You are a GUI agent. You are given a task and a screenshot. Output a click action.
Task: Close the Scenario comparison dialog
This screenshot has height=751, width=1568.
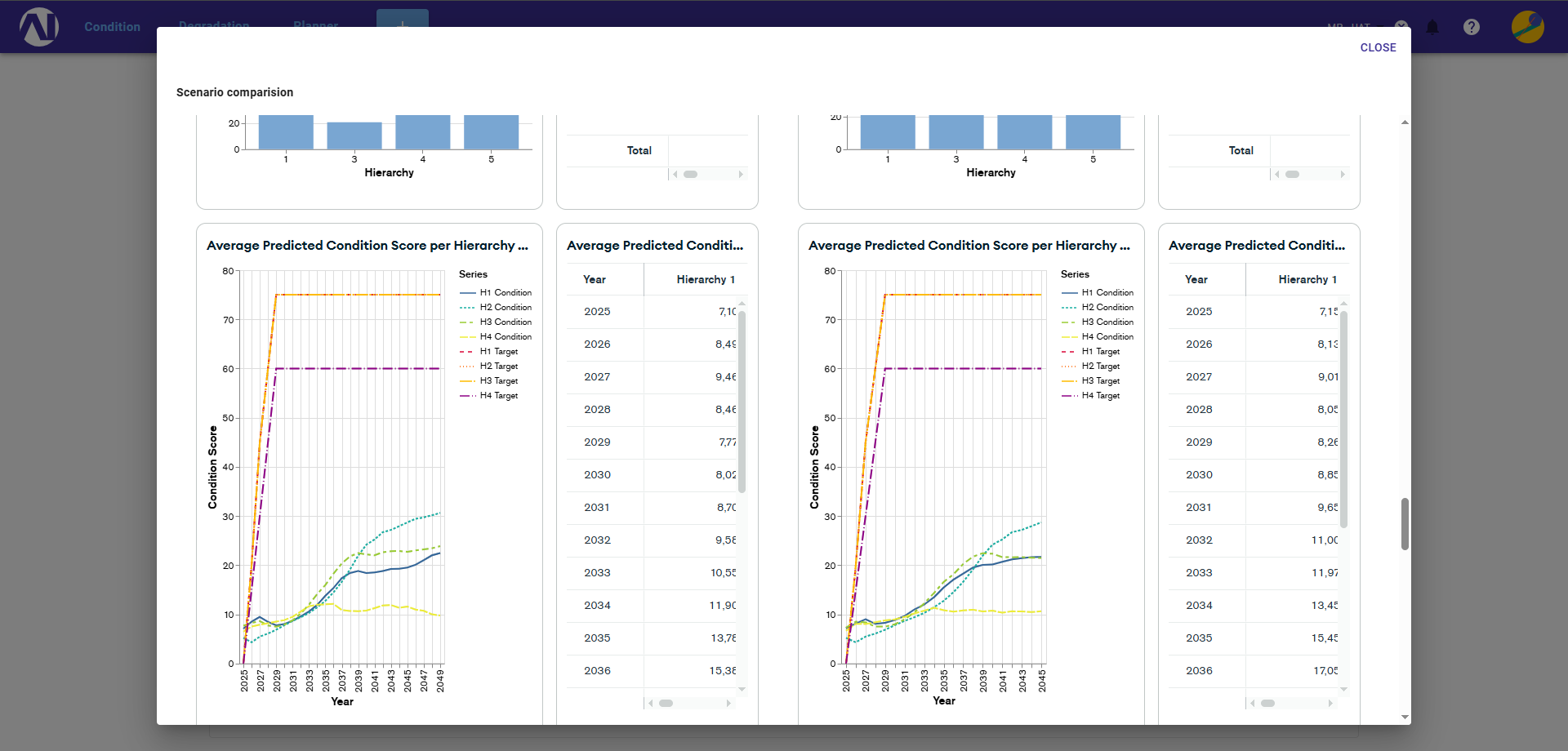tap(1378, 47)
